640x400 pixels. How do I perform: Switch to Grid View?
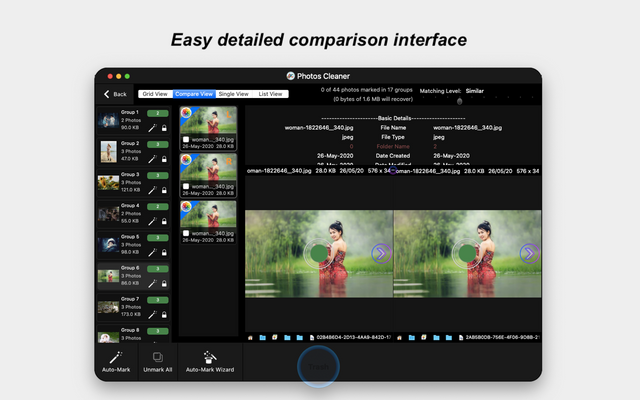pos(155,94)
